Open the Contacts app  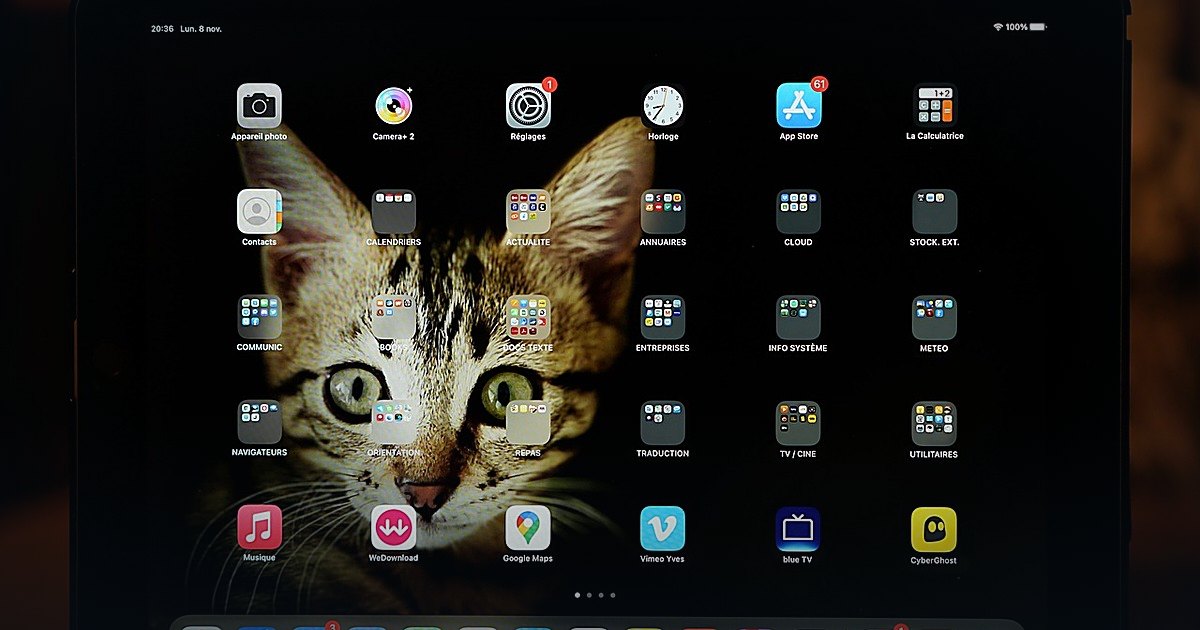(x=259, y=212)
